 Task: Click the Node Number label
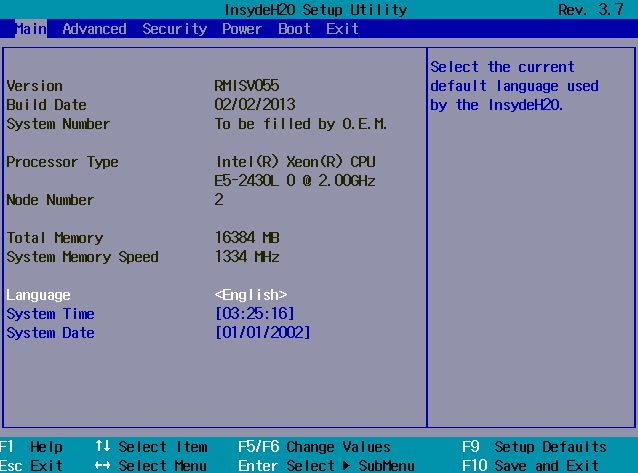point(50,200)
